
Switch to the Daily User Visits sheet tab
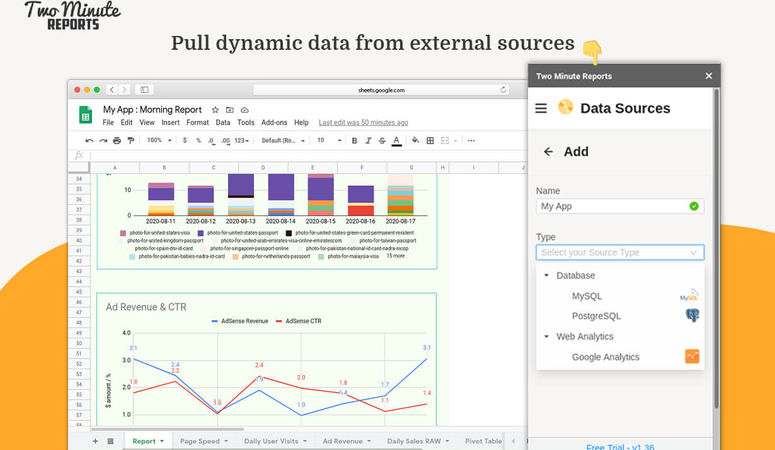(275, 441)
